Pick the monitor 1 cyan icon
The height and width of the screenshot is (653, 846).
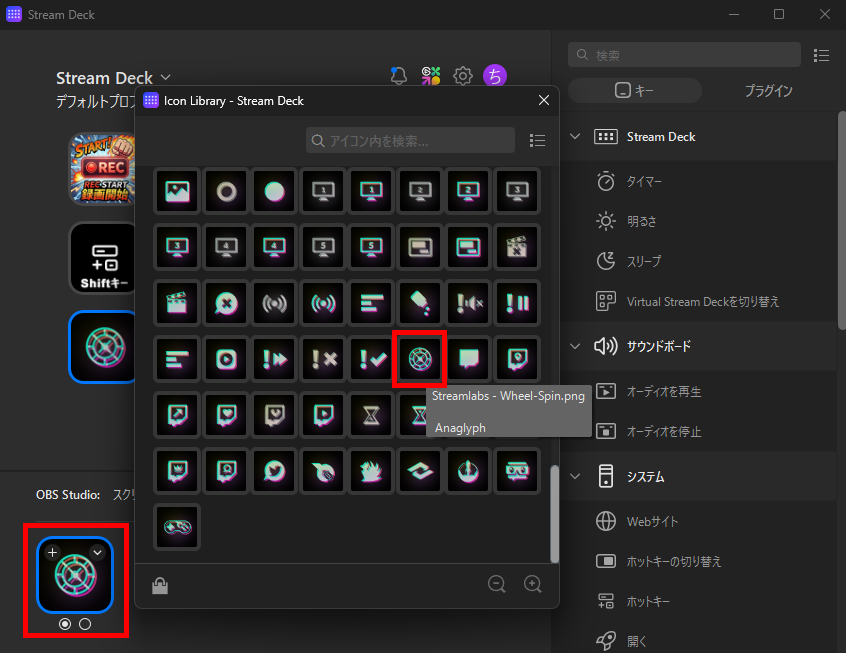(372, 191)
